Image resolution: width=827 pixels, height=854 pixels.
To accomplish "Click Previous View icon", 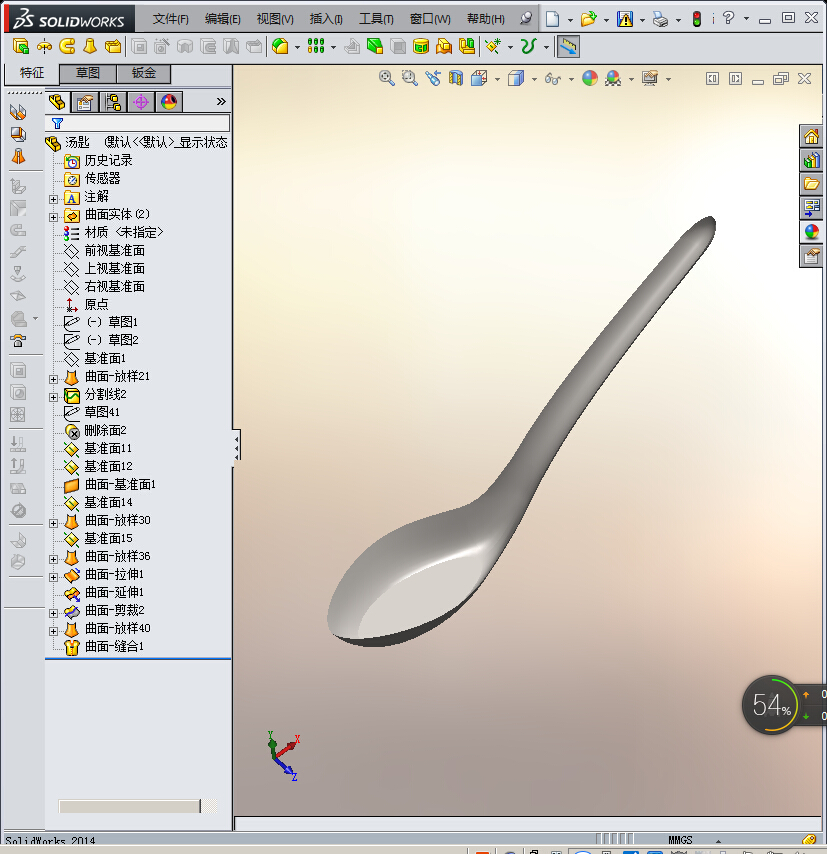I will pos(433,78).
